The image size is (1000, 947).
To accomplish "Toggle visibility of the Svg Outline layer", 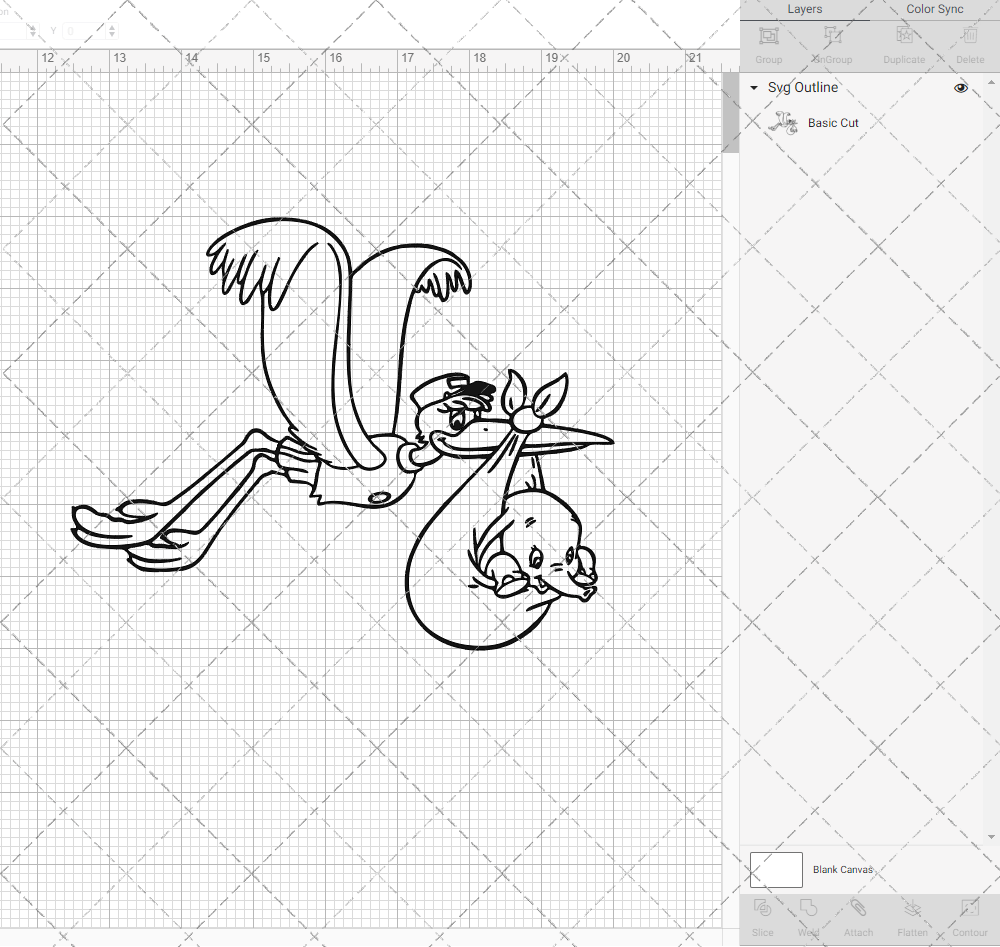I will click(960, 88).
